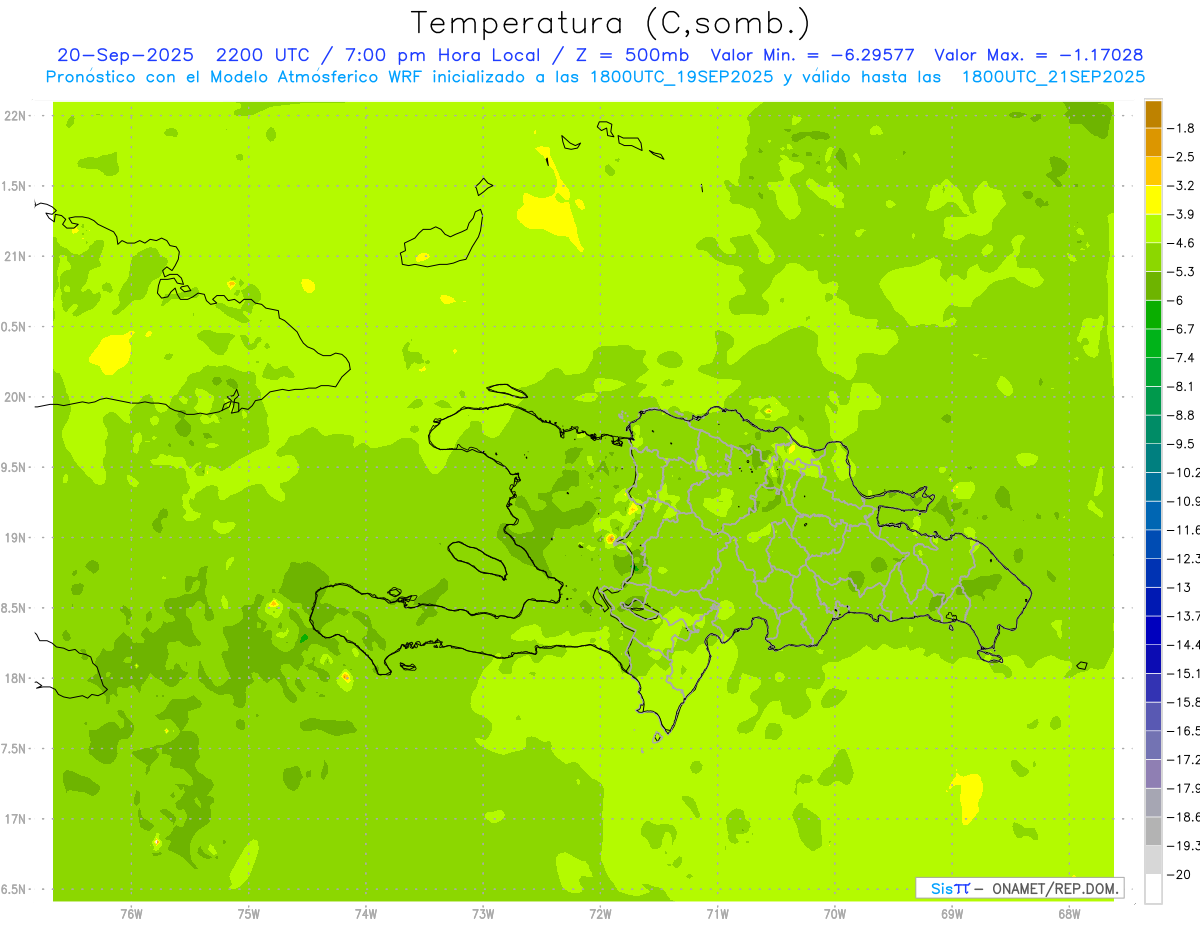Viewport: 1200px width, 927px height.
Task: Select the "Valor Min. = -6.29577" readout
Action: point(813,55)
